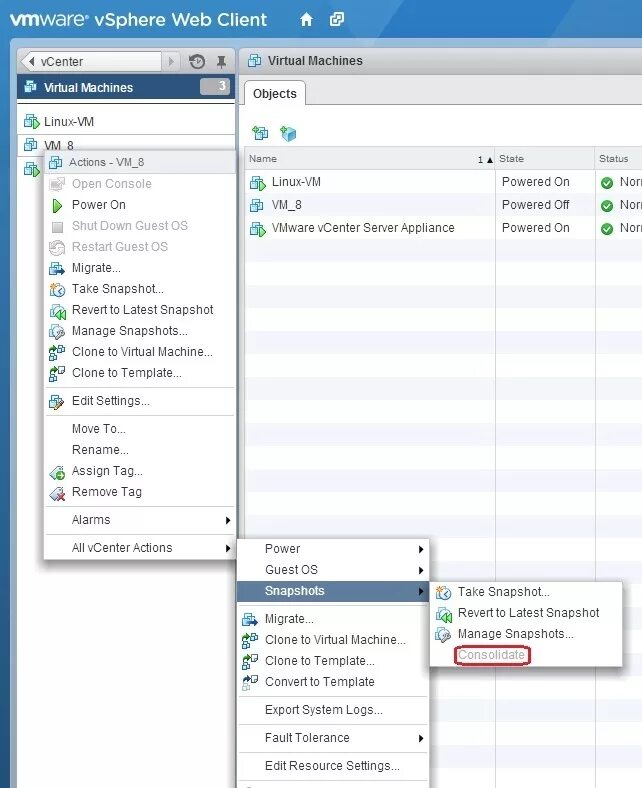642x788 pixels.
Task: Click the Virtual Machines count badge 3
Action: tap(215, 86)
